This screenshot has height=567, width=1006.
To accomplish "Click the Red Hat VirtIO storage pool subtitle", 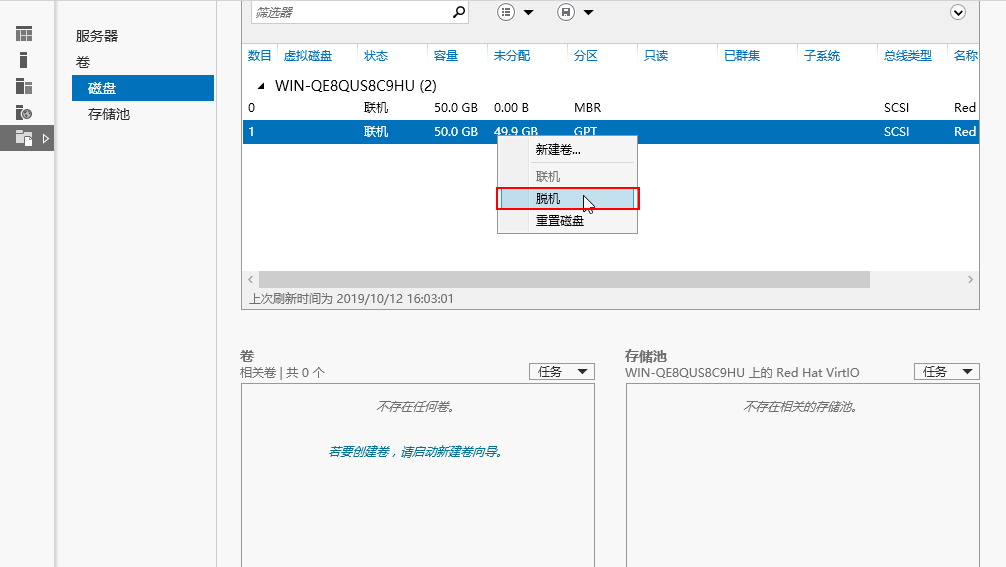I will click(742, 373).
